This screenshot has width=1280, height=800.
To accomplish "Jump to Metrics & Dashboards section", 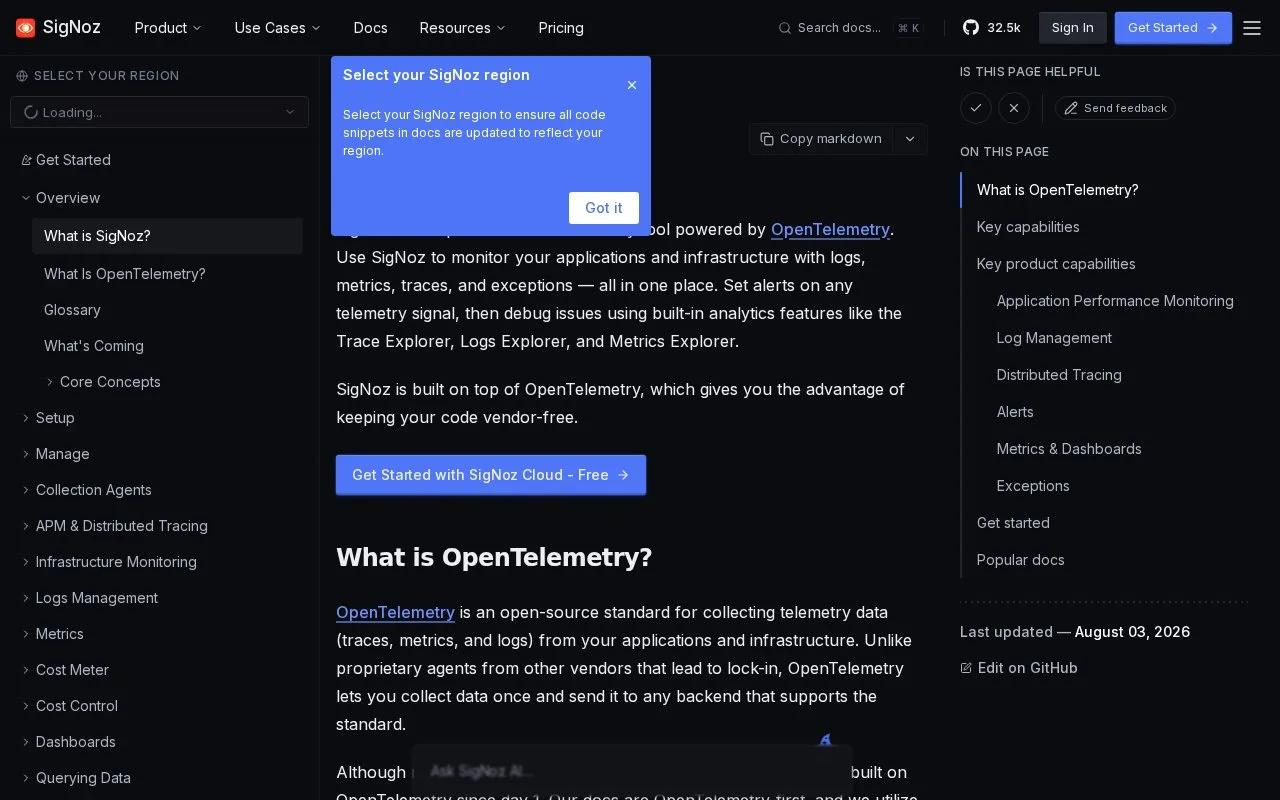I will click(1069, 449).
